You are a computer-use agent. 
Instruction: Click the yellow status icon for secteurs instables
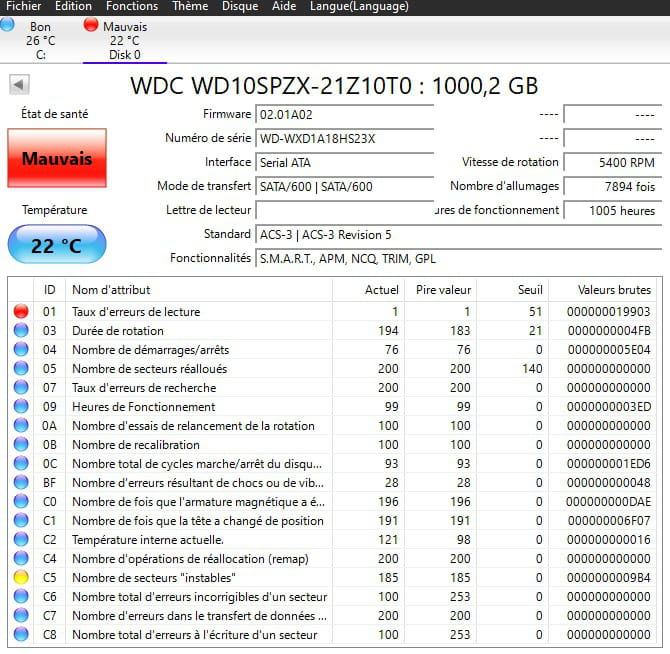click(21, 578)
